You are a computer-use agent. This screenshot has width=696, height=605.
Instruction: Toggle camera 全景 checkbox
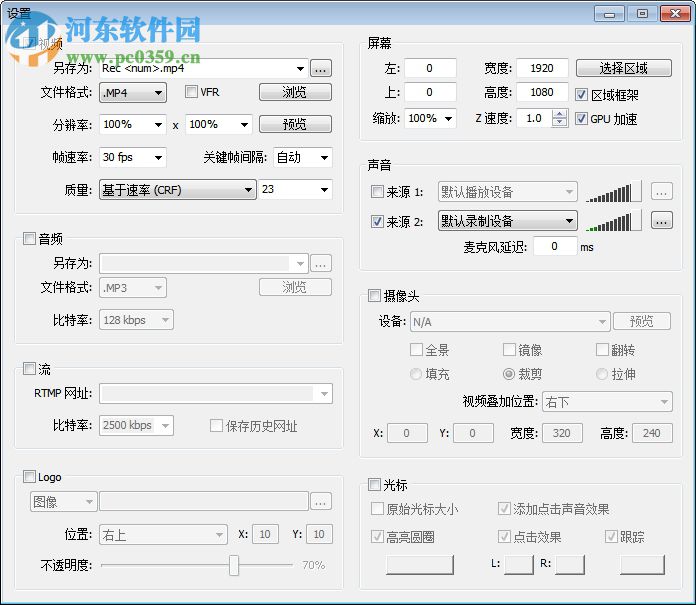[x=416, y=350]
